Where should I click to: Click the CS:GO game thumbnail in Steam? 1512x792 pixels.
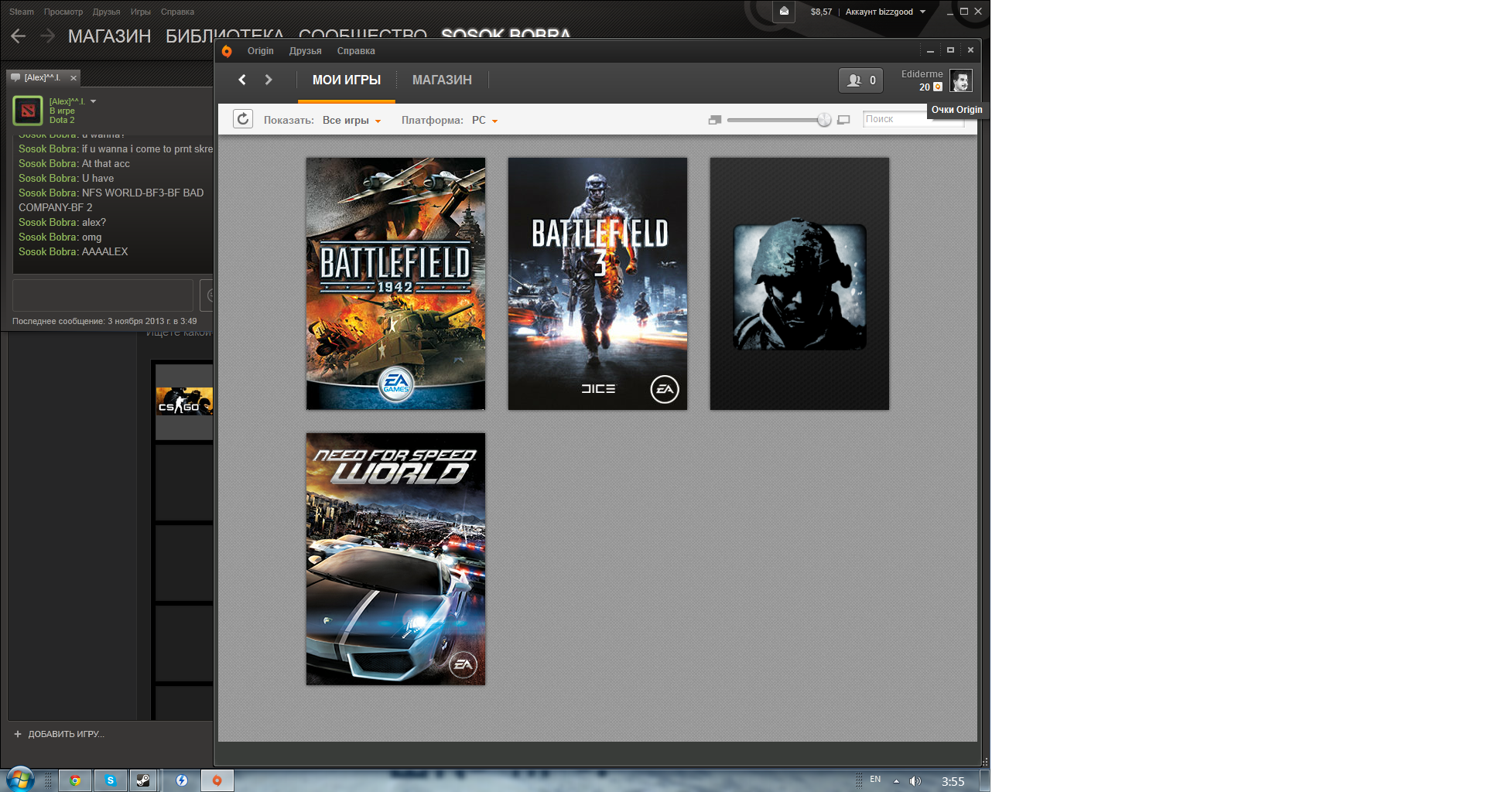(x=184, y=401)
